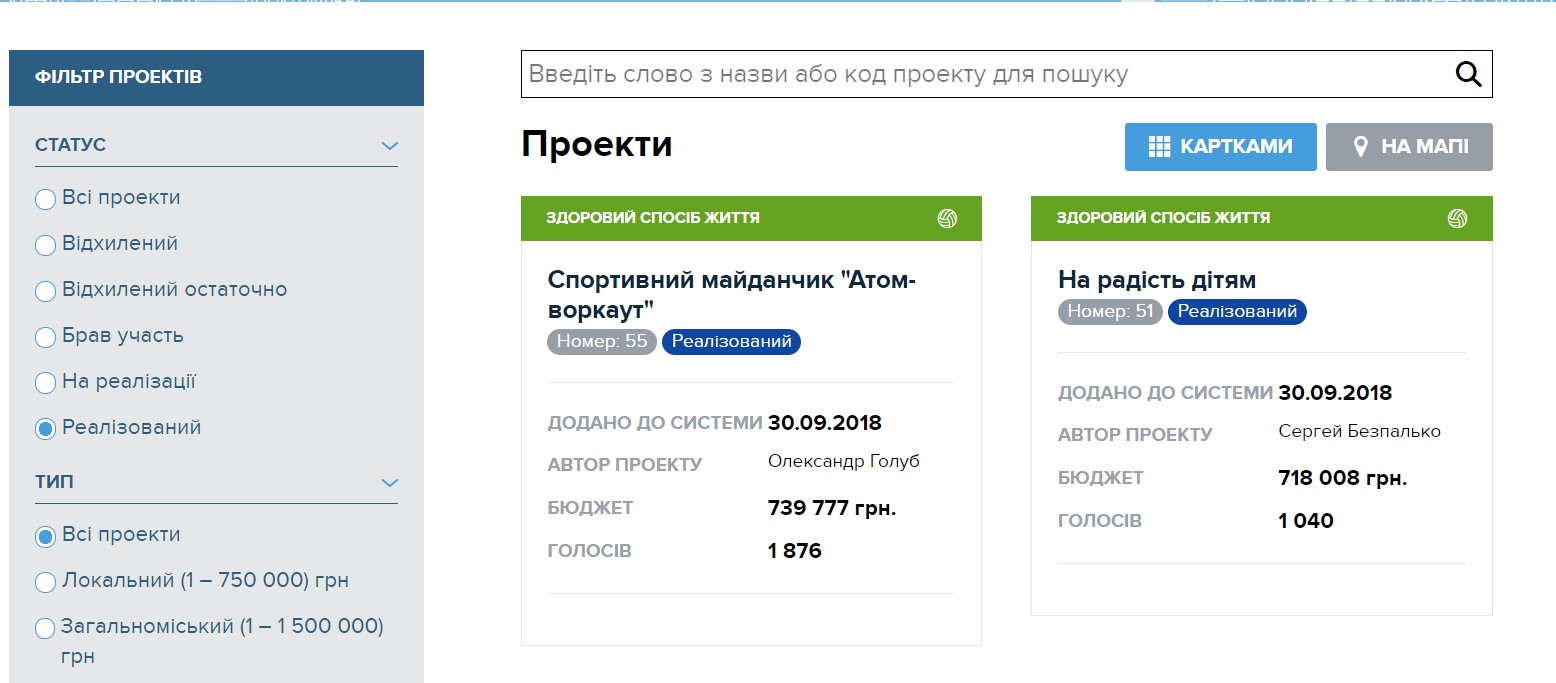Click the project search input field
1556x683 pixels.
pyautogui.click(x=985, y=74)
